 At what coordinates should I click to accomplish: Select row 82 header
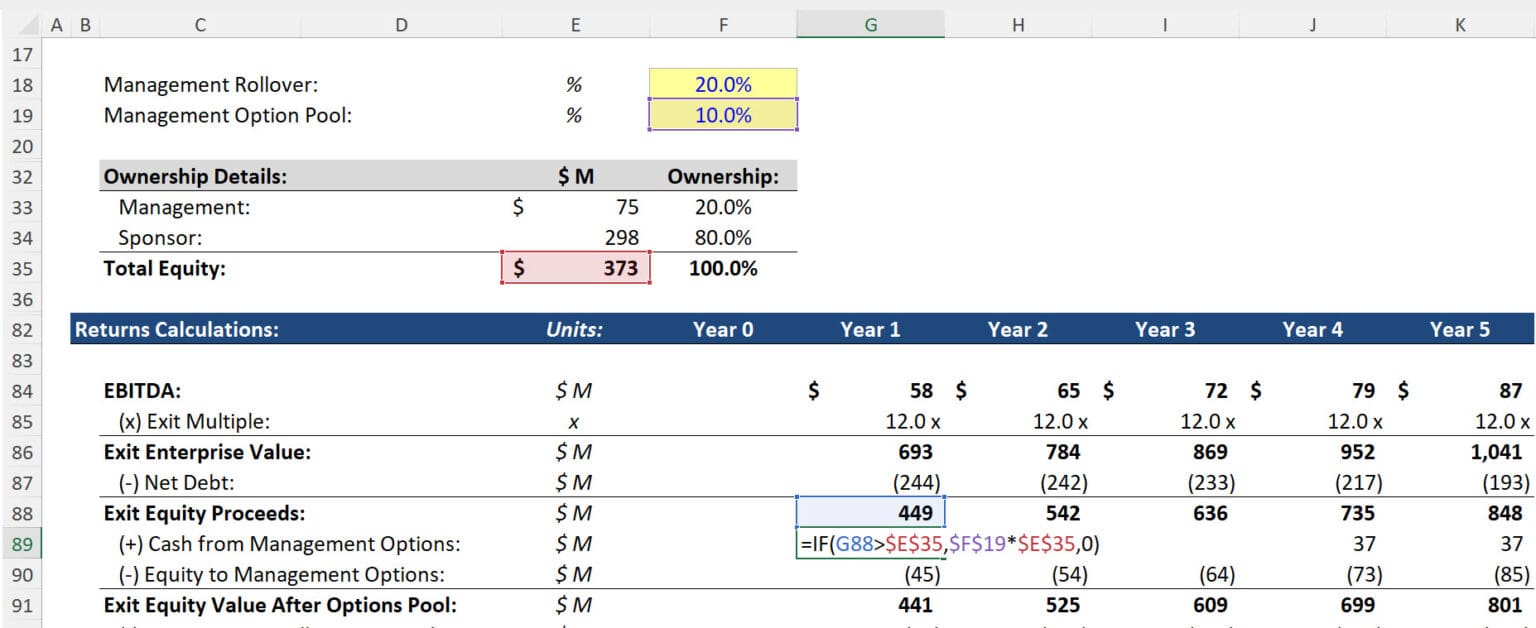[x=22, y=329]
